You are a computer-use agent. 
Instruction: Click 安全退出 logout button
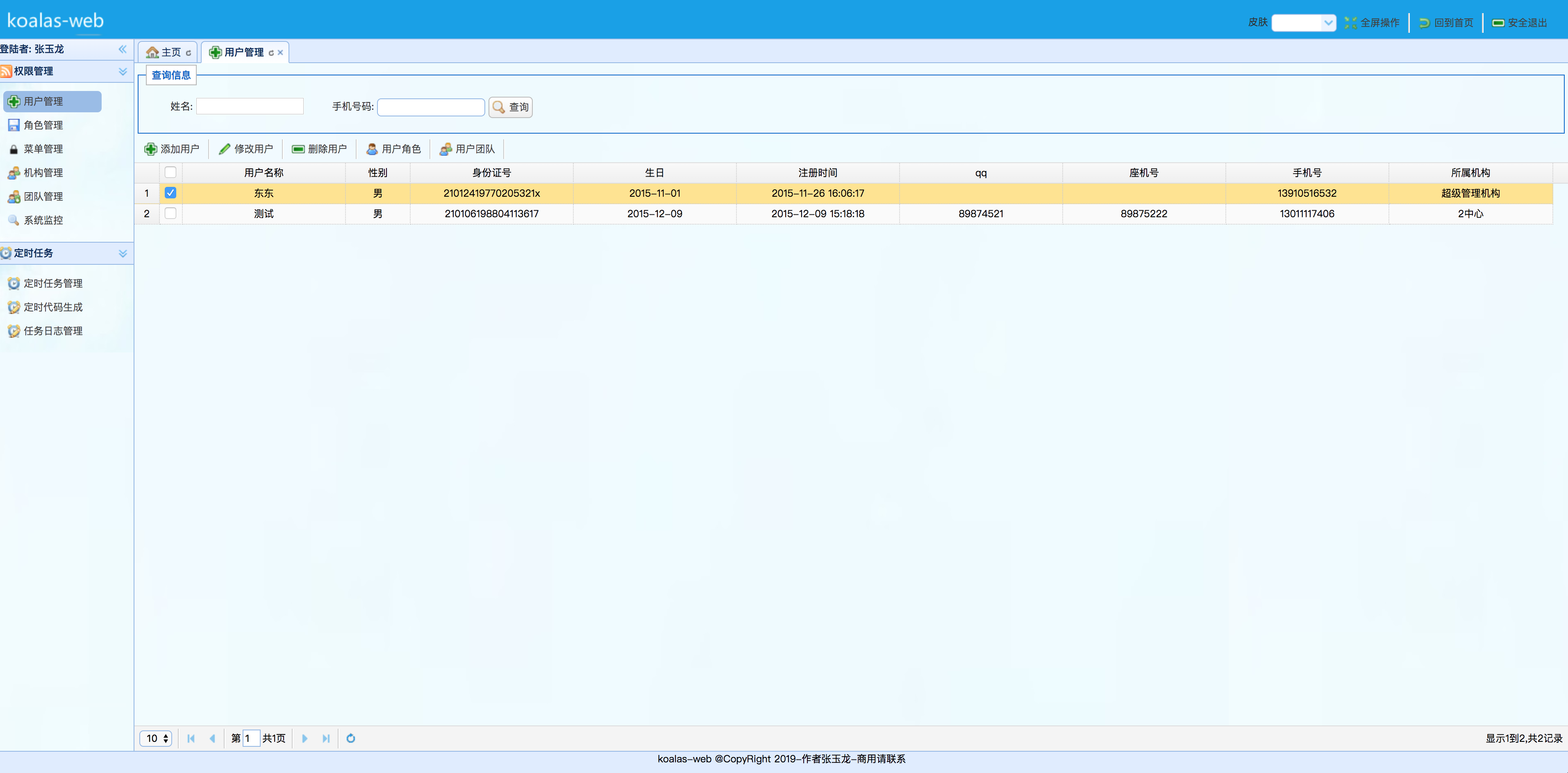[x=1519, y=23]
